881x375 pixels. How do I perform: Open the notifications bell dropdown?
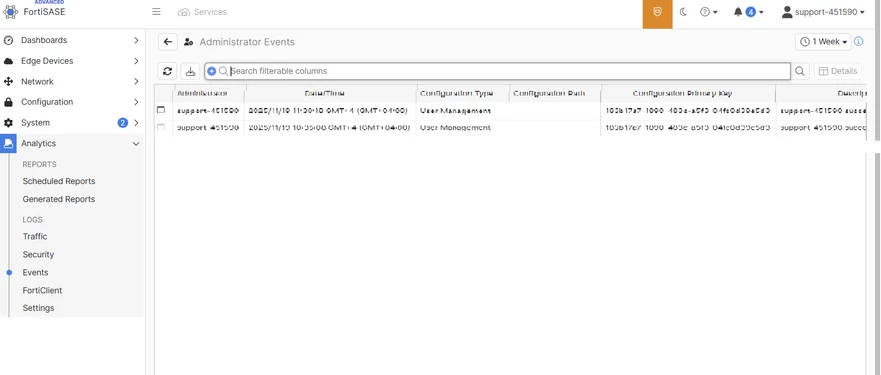point(748,12)
